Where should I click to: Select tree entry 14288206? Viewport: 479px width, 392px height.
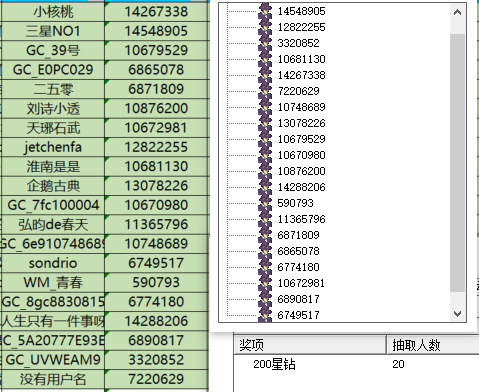[302, 187]
